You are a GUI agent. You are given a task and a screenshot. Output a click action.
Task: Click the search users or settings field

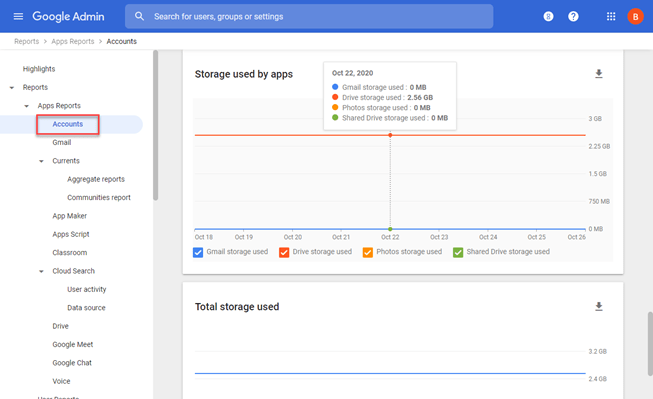(x=309, y=16)
